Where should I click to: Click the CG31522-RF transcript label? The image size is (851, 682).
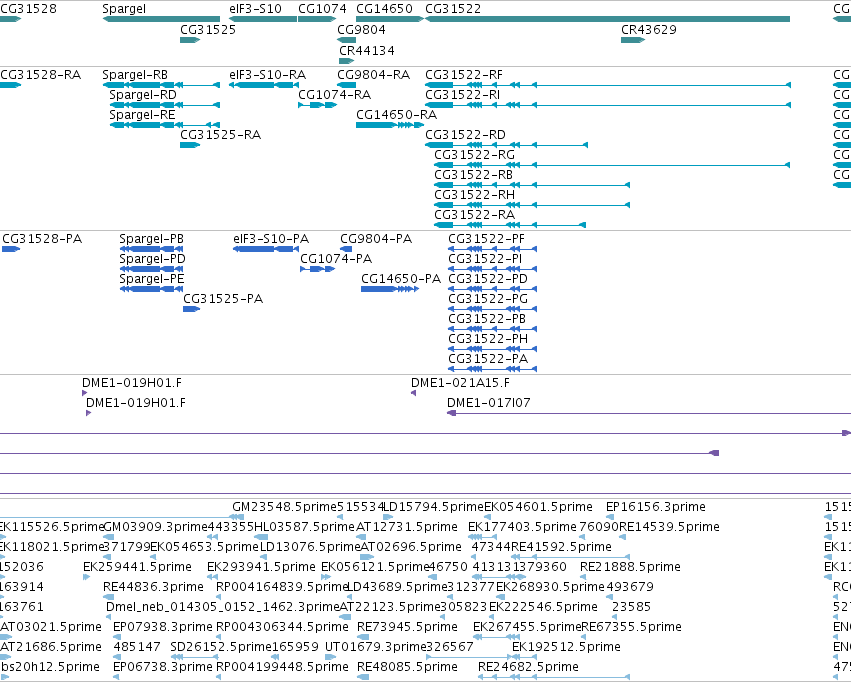point(463,74)
